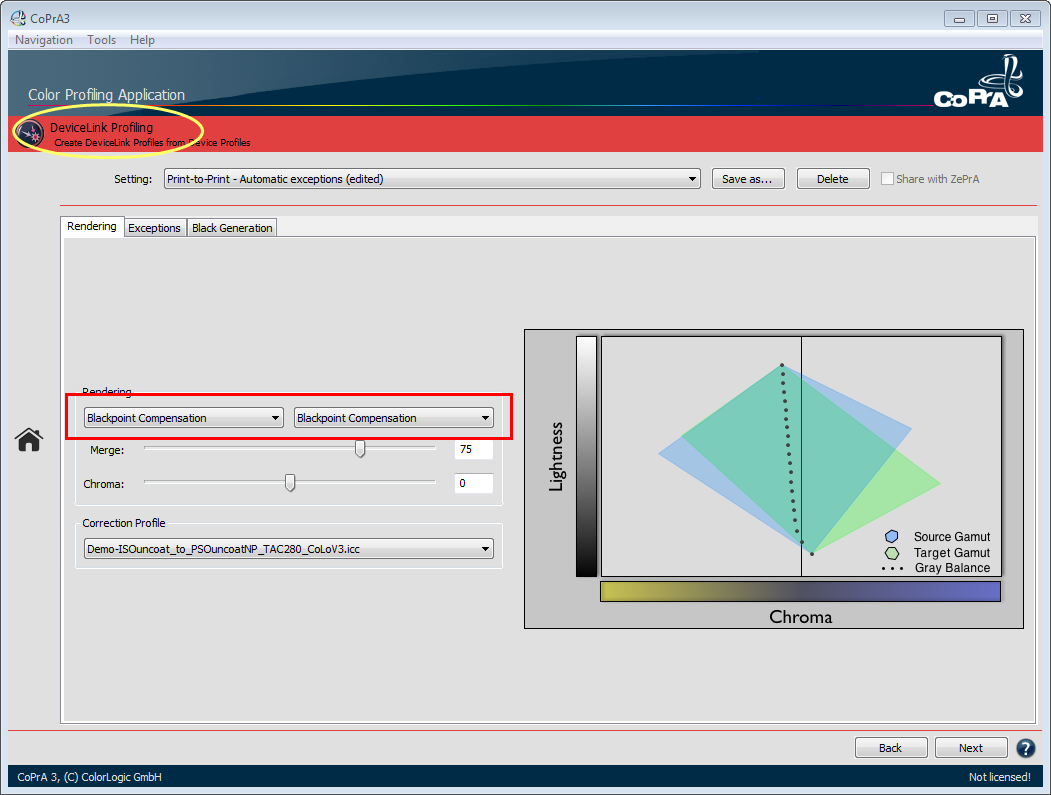Click the CoPrA app icon in title bar

click(18, 18)
